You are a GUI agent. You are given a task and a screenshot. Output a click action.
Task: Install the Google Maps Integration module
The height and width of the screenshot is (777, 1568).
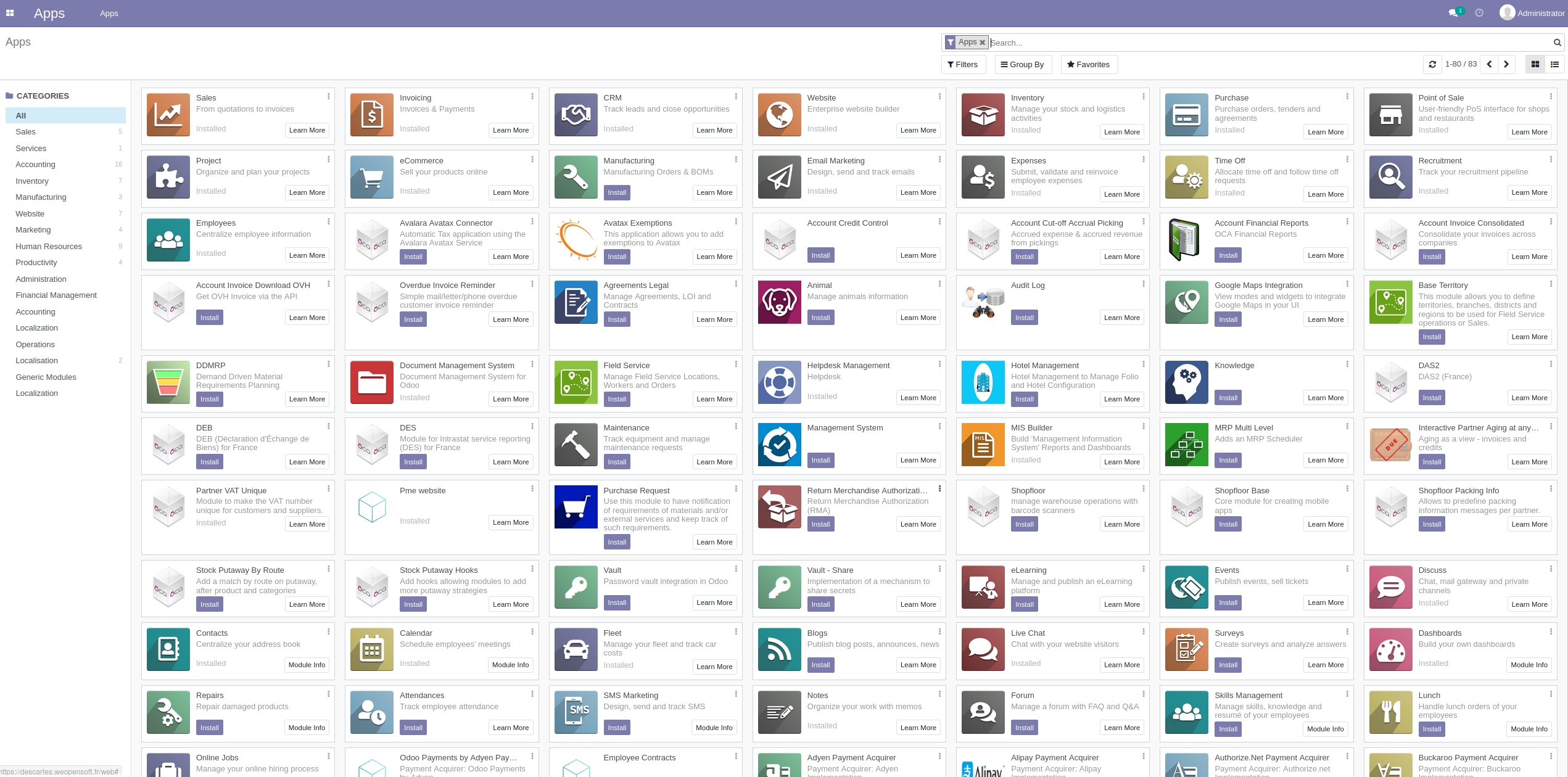coord(1228,319)
